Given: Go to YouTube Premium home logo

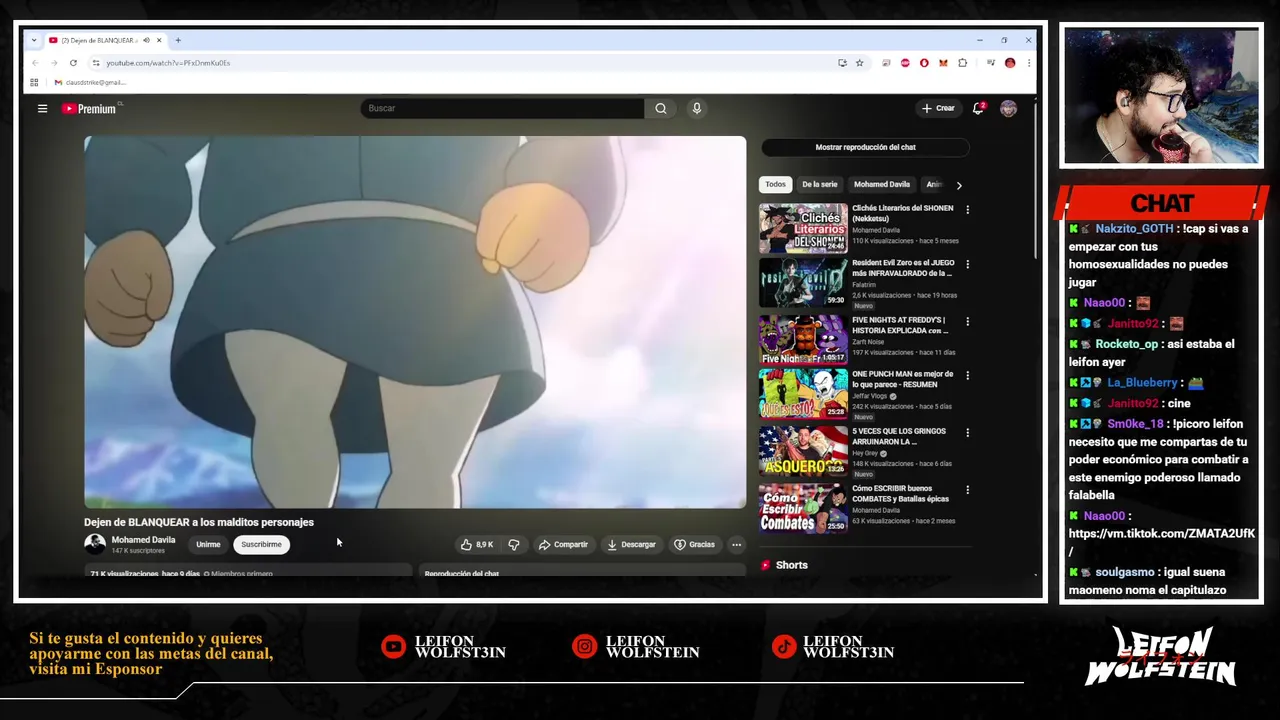Looking at the screenshot, I should click(90, 108).
